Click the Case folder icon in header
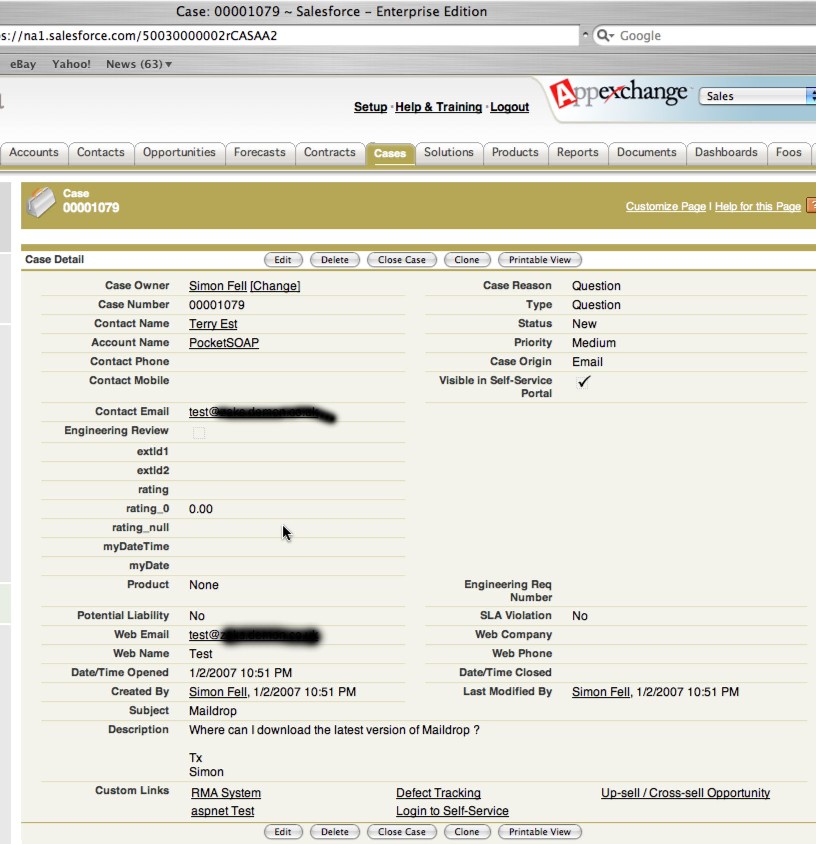 pos(41,202)
